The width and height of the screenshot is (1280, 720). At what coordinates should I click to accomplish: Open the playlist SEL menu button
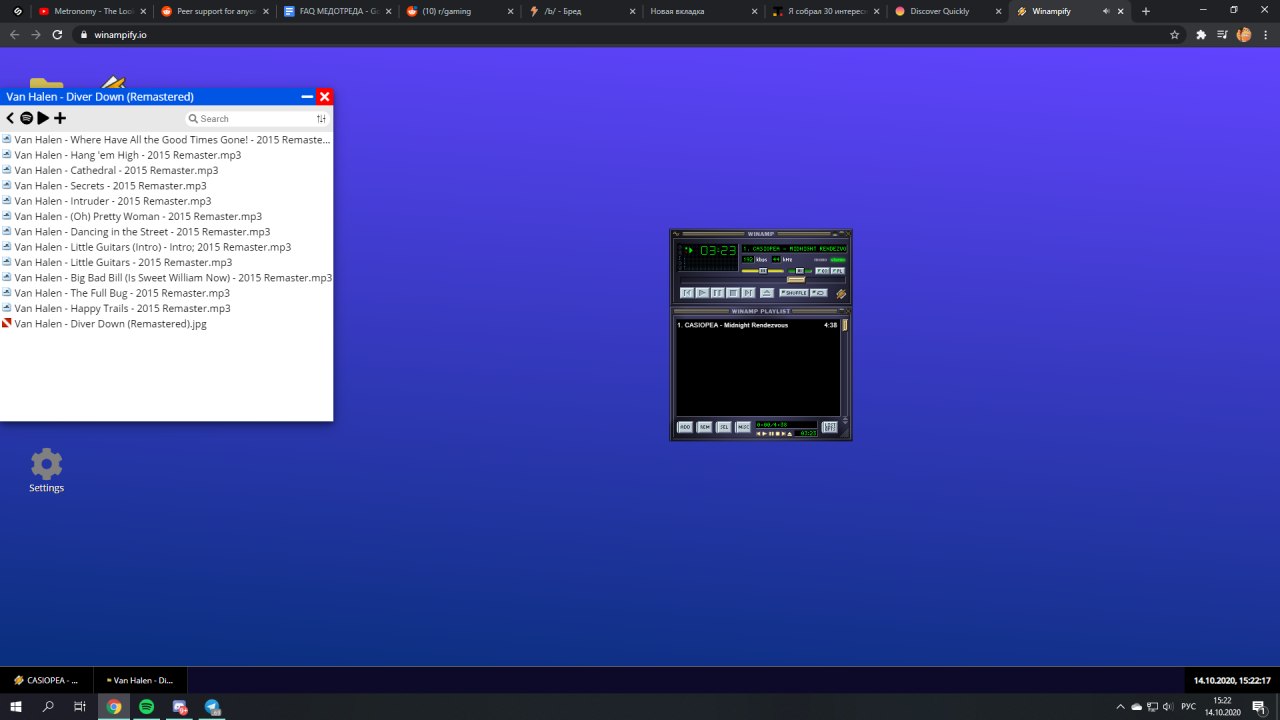723,427
